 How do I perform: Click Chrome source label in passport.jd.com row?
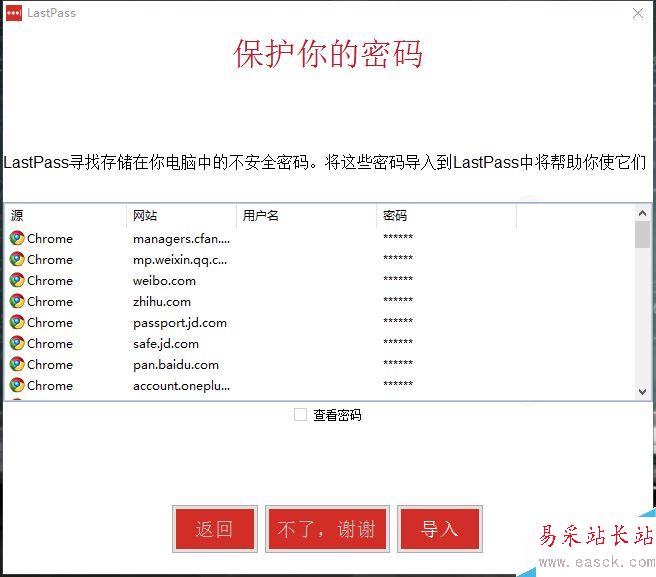50,323
